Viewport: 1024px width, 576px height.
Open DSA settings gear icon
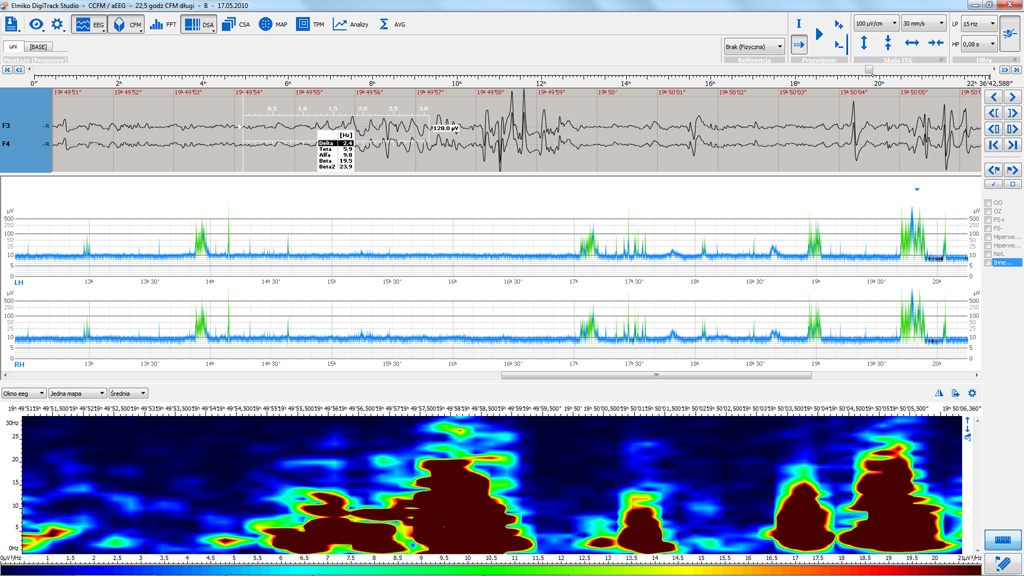click(972, 393)
